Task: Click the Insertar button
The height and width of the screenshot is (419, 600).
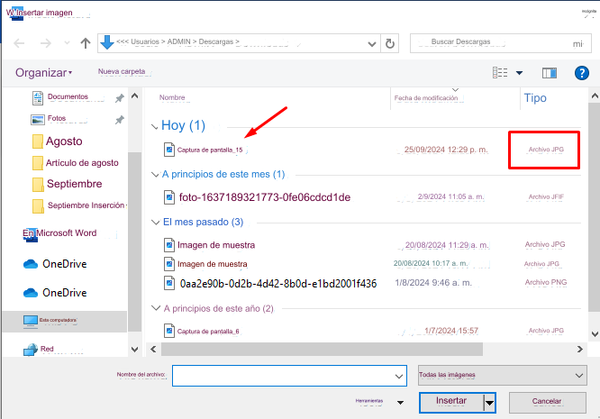Action: point(451,402)
